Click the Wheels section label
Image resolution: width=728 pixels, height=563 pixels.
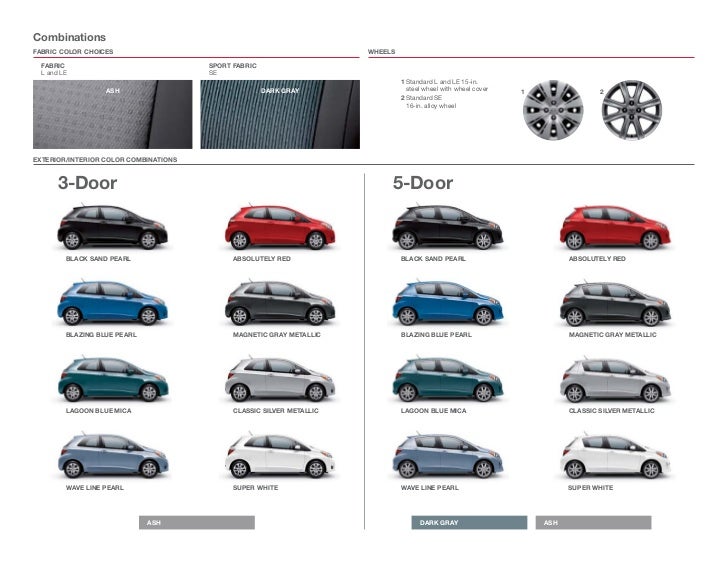[382, 52]
